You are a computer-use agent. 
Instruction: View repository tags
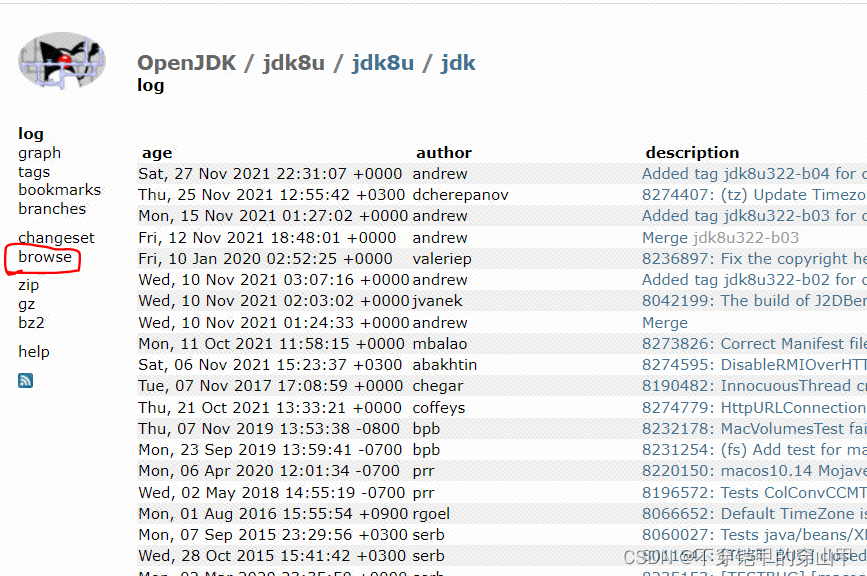pos(33,171)
